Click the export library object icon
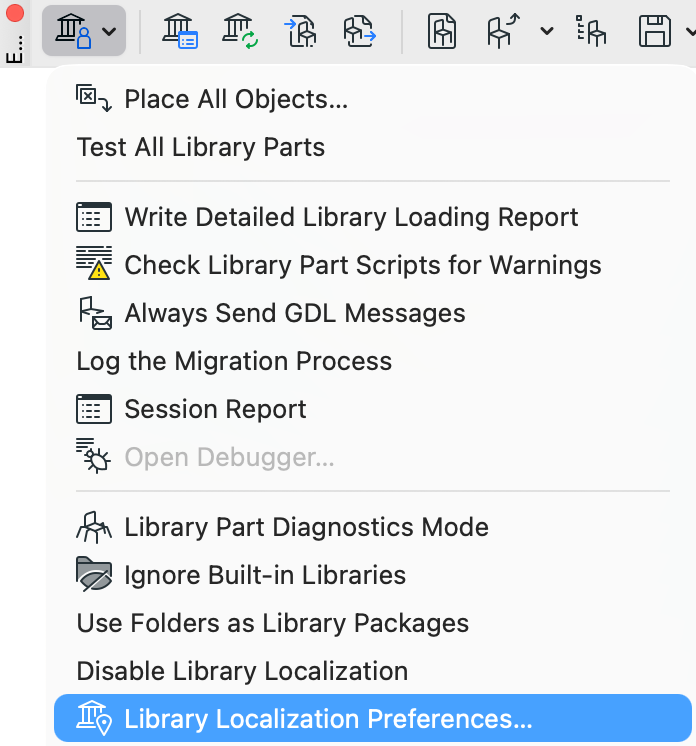This screenshot has height=746, width=696. pyautogui.click(x=359, y=31)
